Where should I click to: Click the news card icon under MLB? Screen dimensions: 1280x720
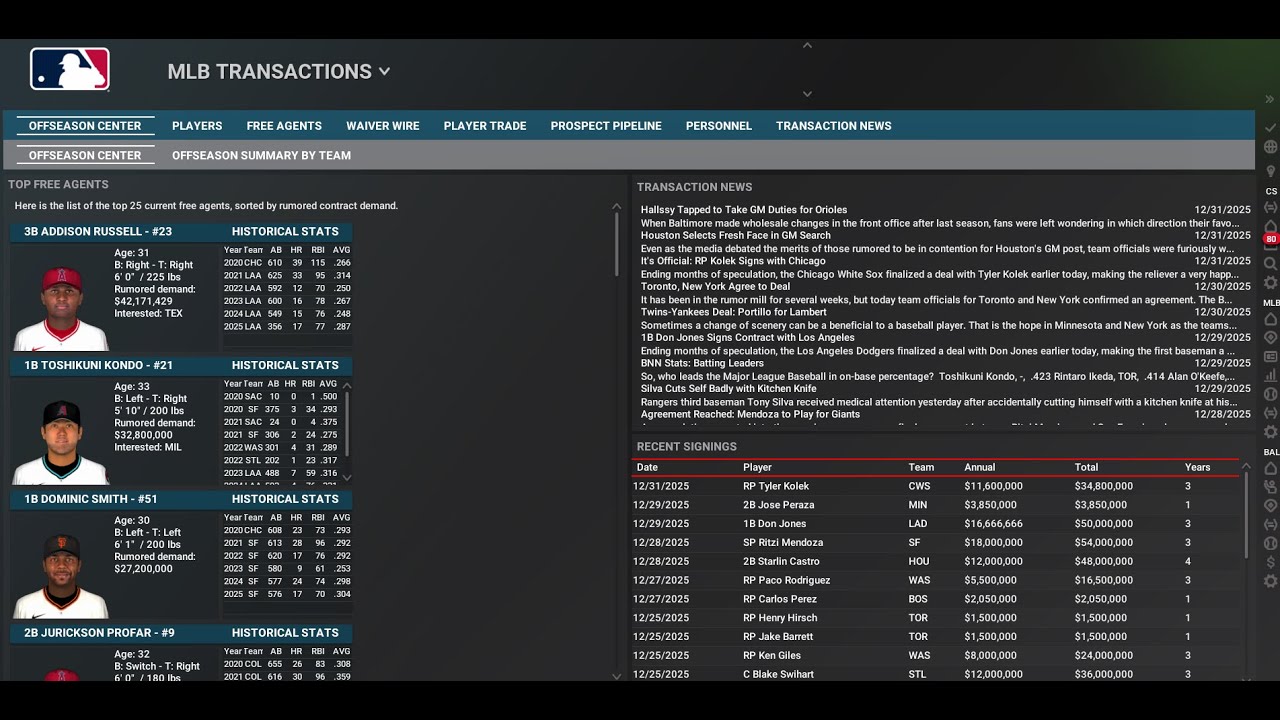tap(1271, 356)
